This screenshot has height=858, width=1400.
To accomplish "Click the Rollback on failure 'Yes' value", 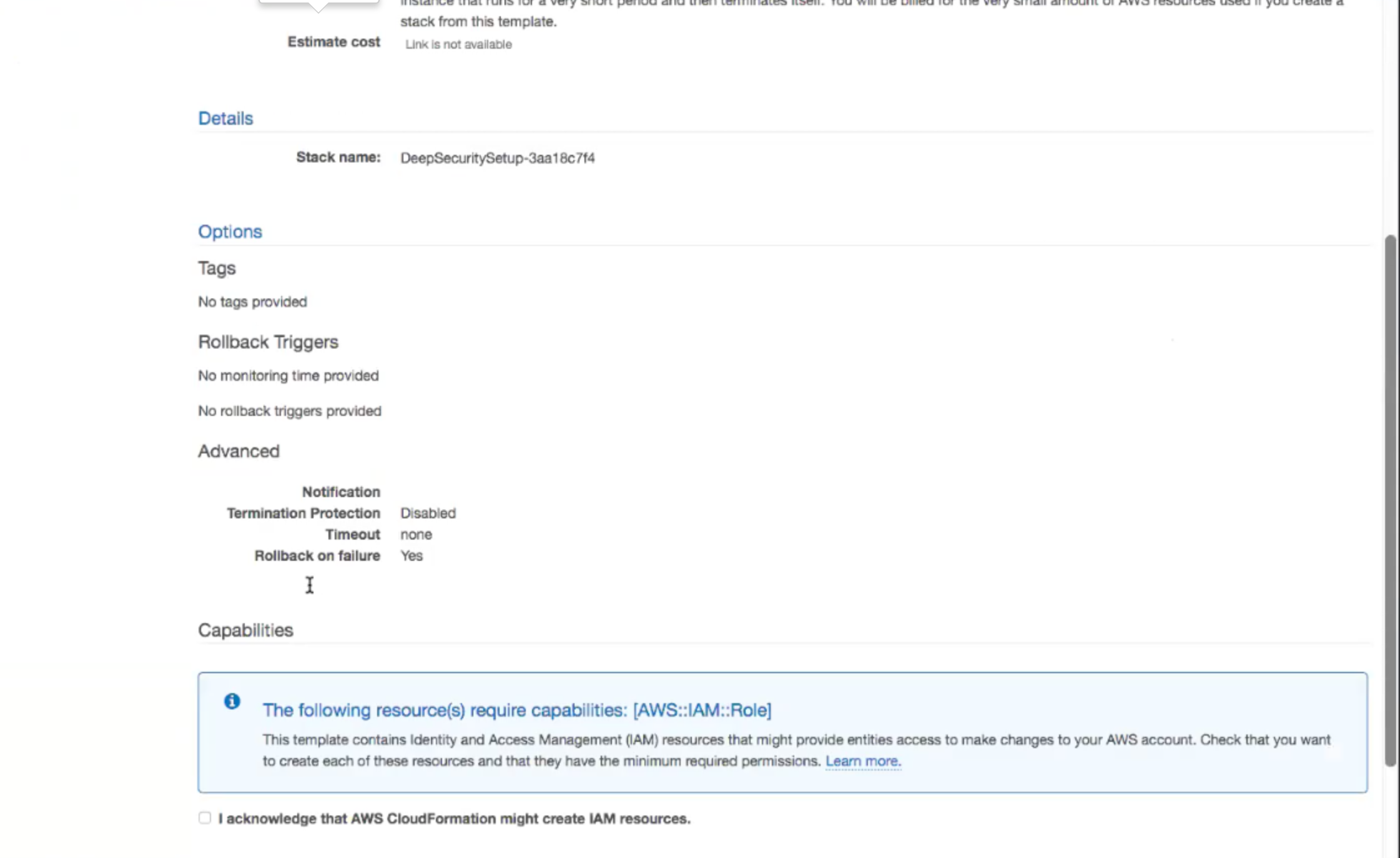I will [412, 556].
